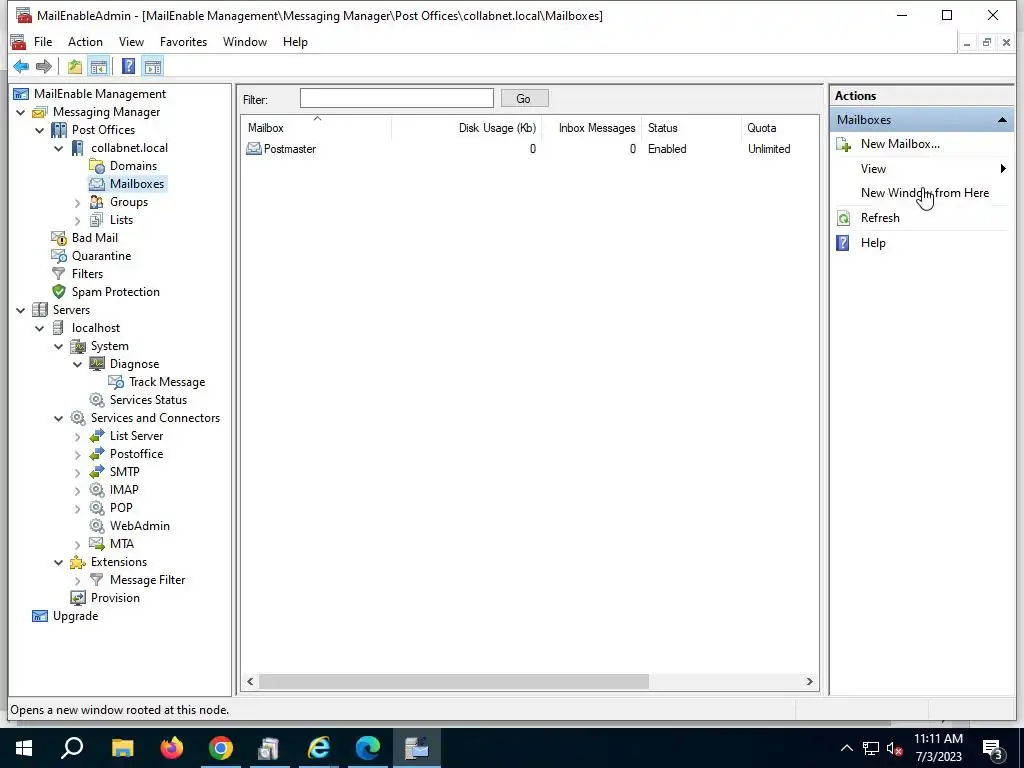1024x768 pixels.
Task: Select the WebAdmin gear icon
Action: point(97,526)
